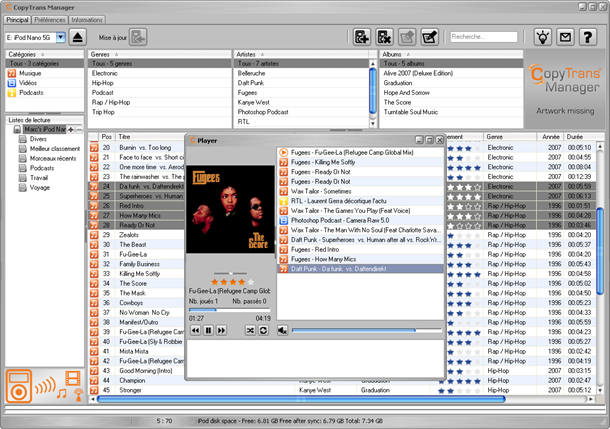Click the Recherche search field
Viewport: 610px width, 429px height.
coord(484,37)
